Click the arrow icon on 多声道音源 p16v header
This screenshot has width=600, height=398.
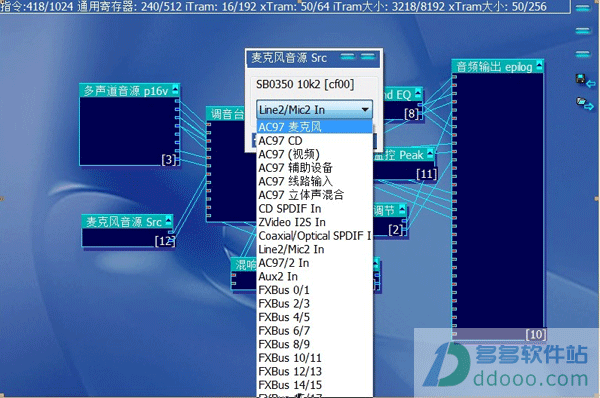175,90
